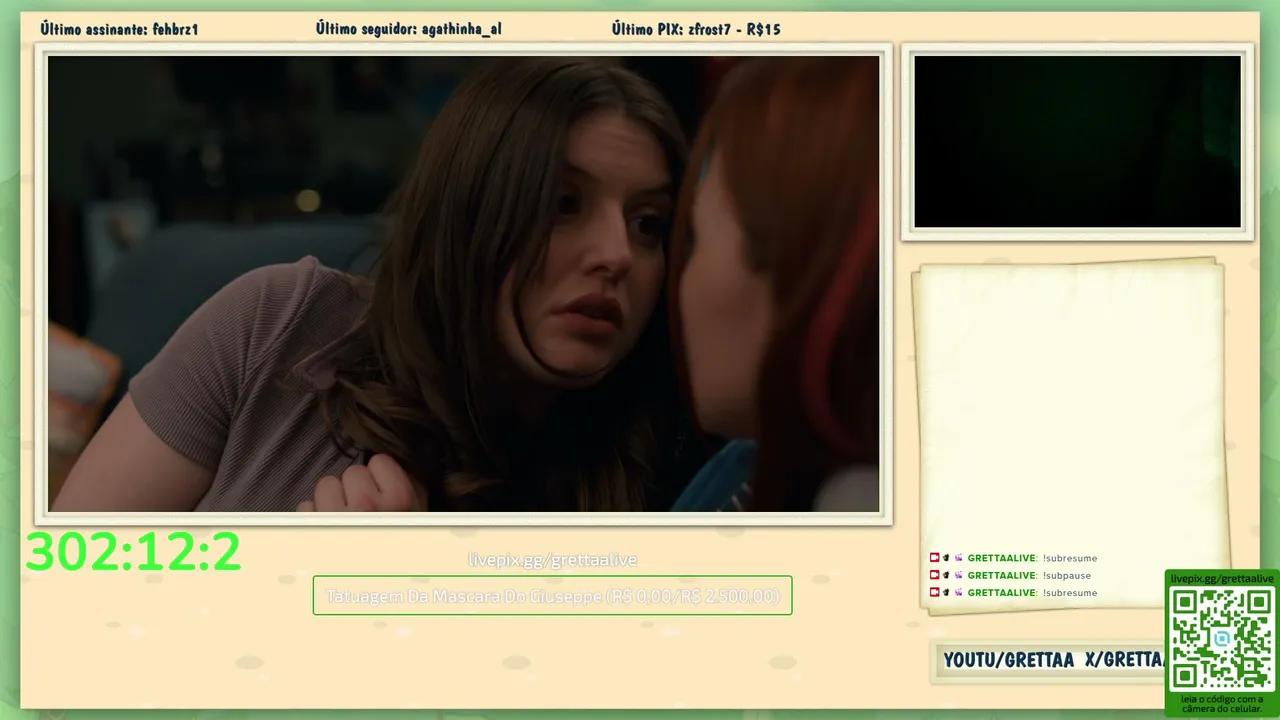This screenshot has height=720, width=1280.
Task: Click the YOUTU/GRETTAA social label
Action: 1009,660
